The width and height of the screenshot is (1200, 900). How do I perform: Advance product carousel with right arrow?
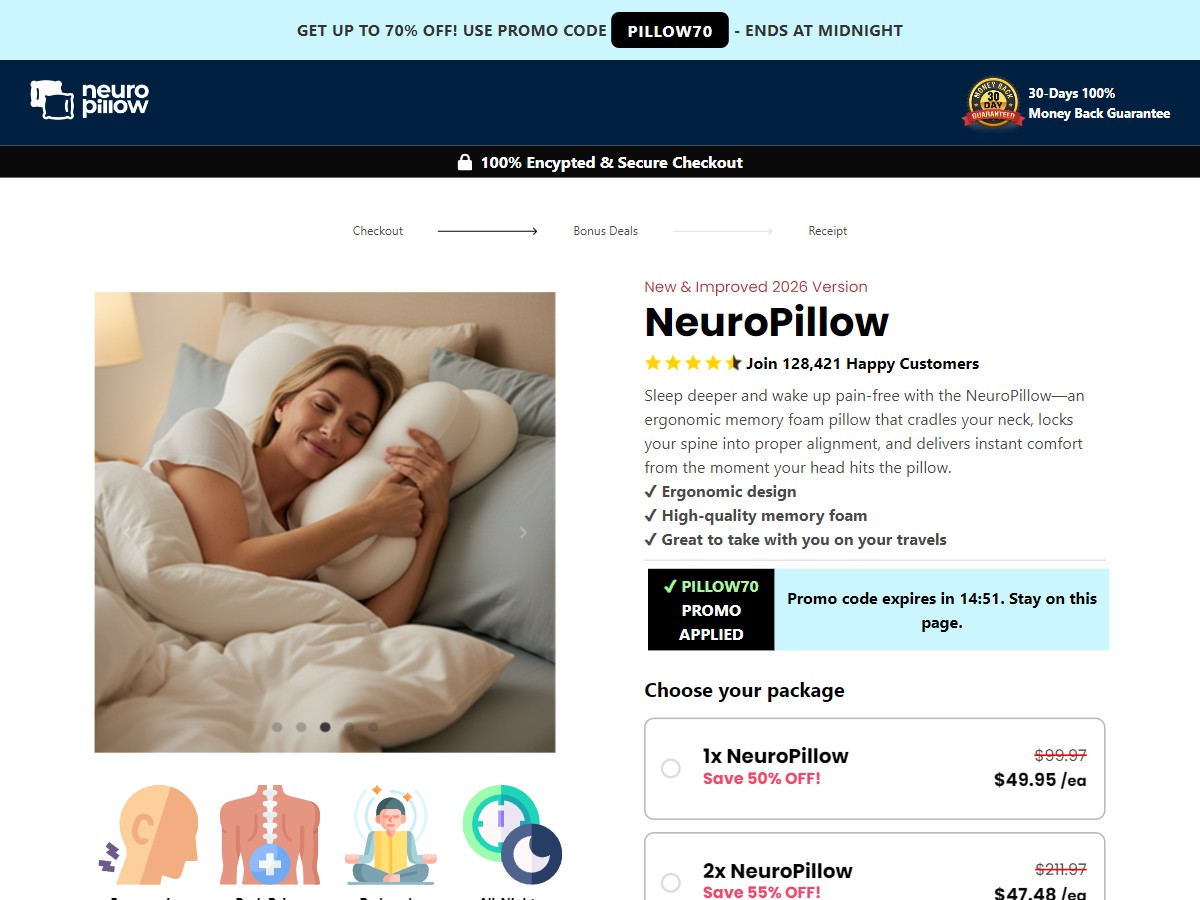click(x=523, y=533)
